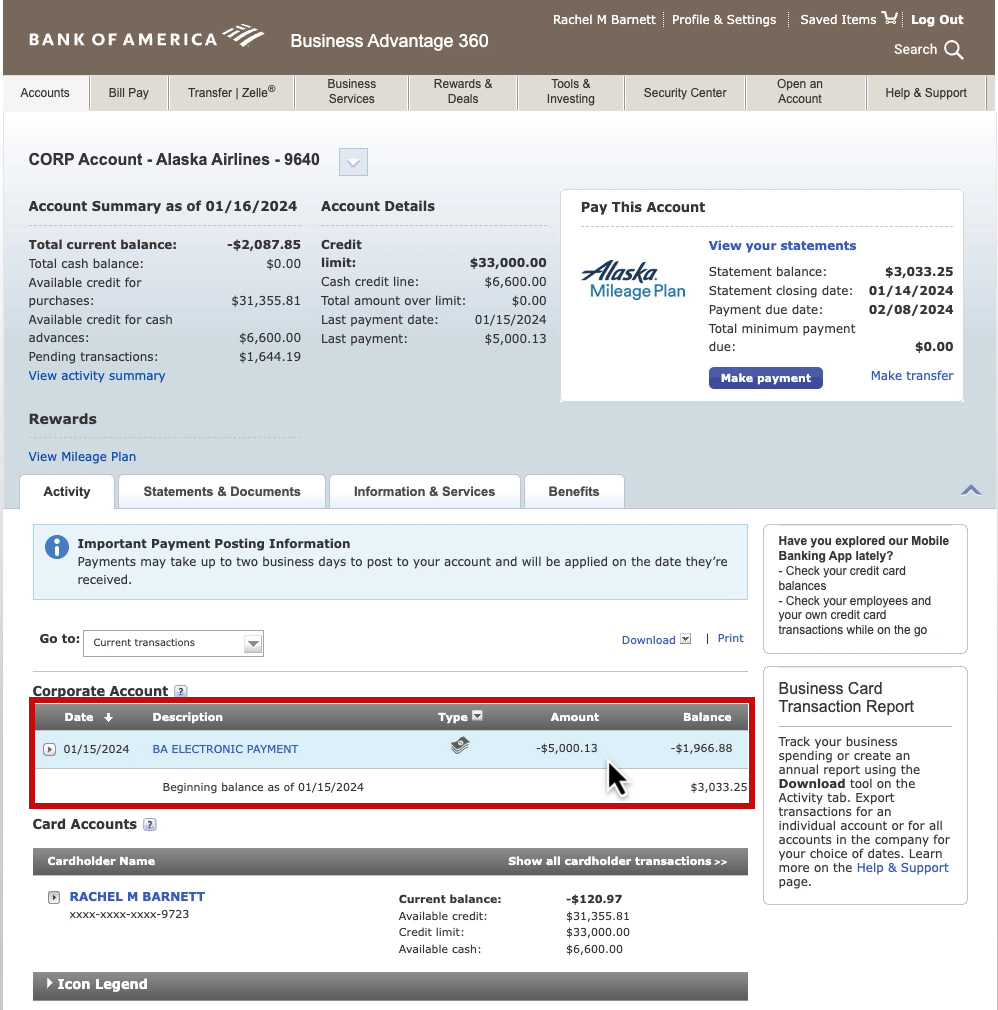
Task: Open the Accounts tab
Action: (x=45, y=93)
